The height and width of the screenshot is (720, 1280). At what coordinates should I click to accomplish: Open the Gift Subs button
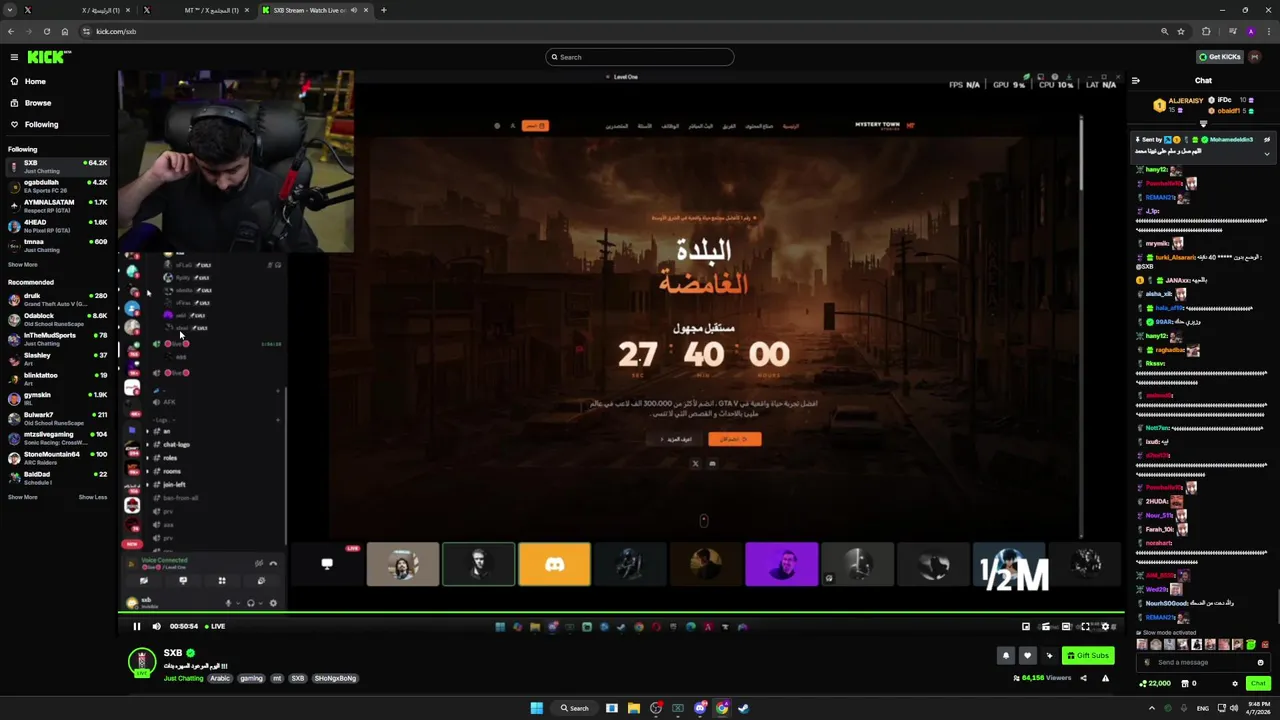click(x=1087, y=655)
